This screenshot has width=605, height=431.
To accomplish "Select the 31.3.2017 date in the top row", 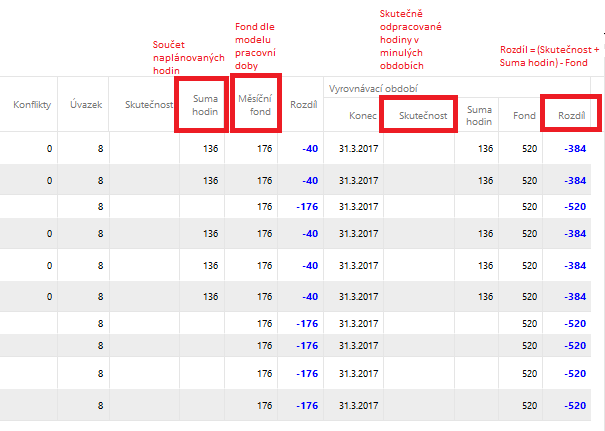I will [x=358, y=149].
